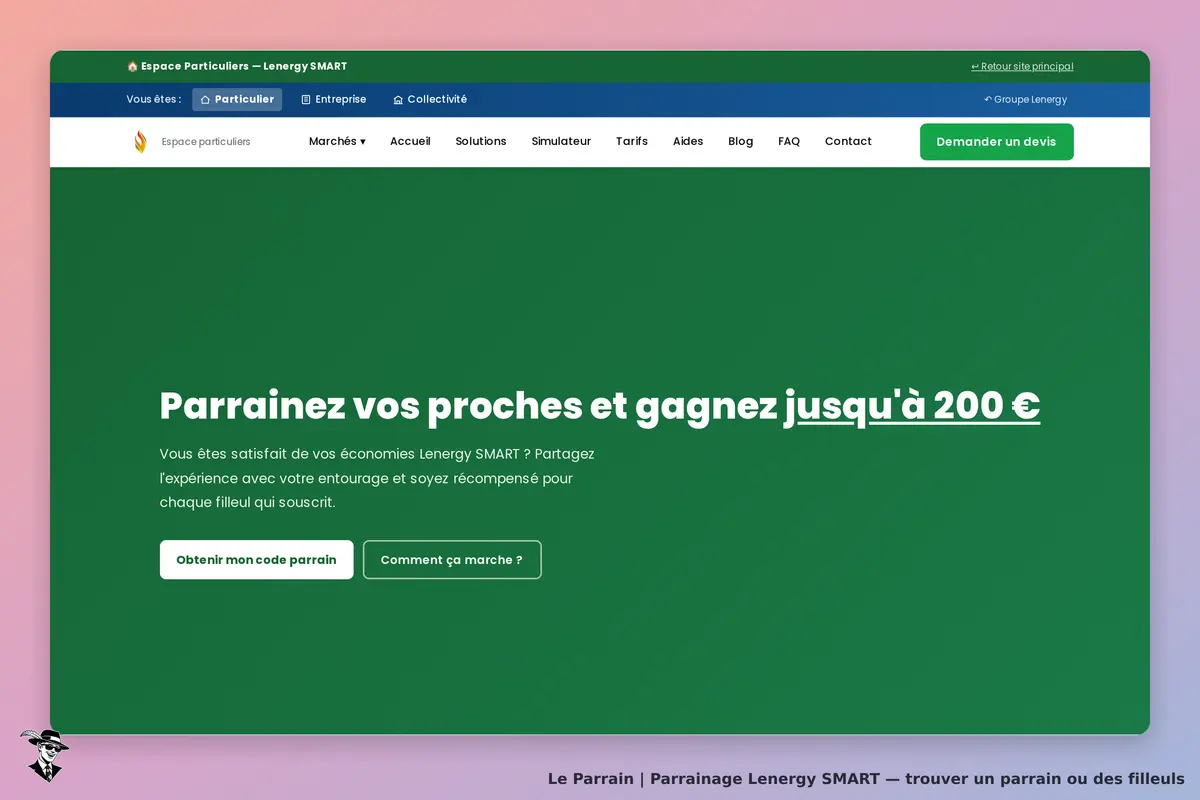Open the Tarifs nav item
This screenshot has height=800, width=1200.
pos(632,141)
